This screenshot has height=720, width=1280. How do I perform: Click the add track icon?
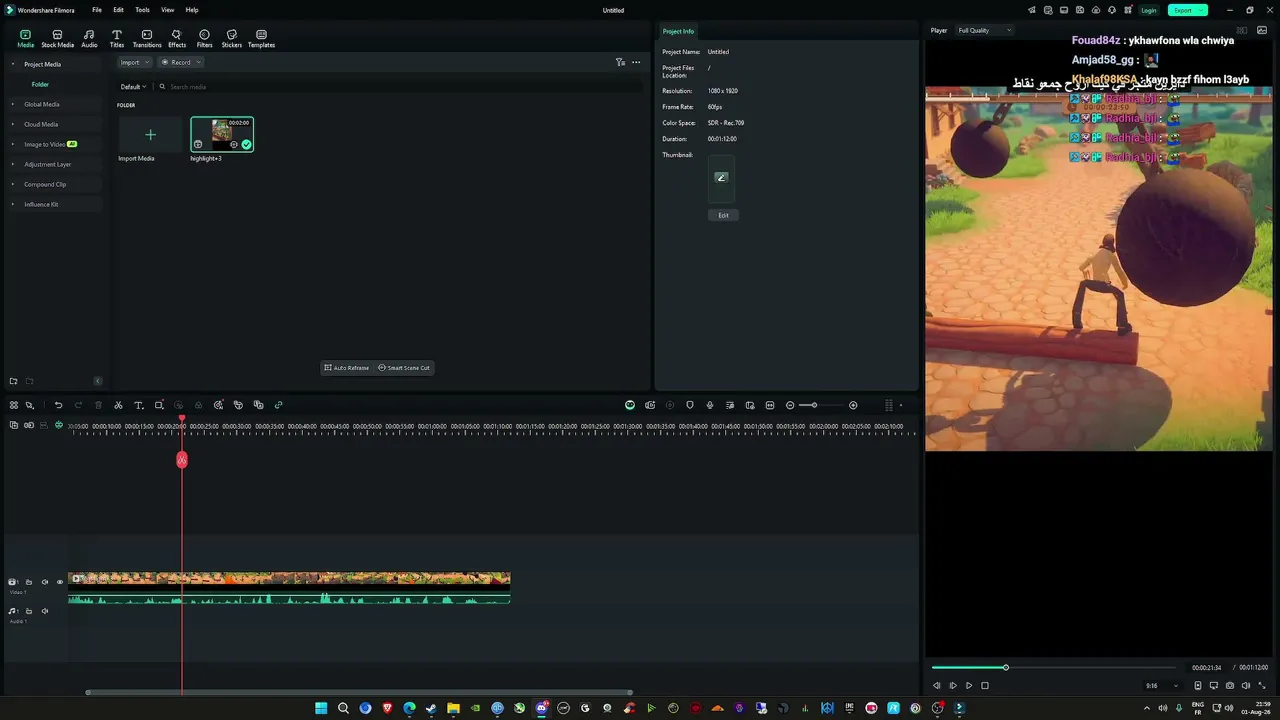pos(13,426)
